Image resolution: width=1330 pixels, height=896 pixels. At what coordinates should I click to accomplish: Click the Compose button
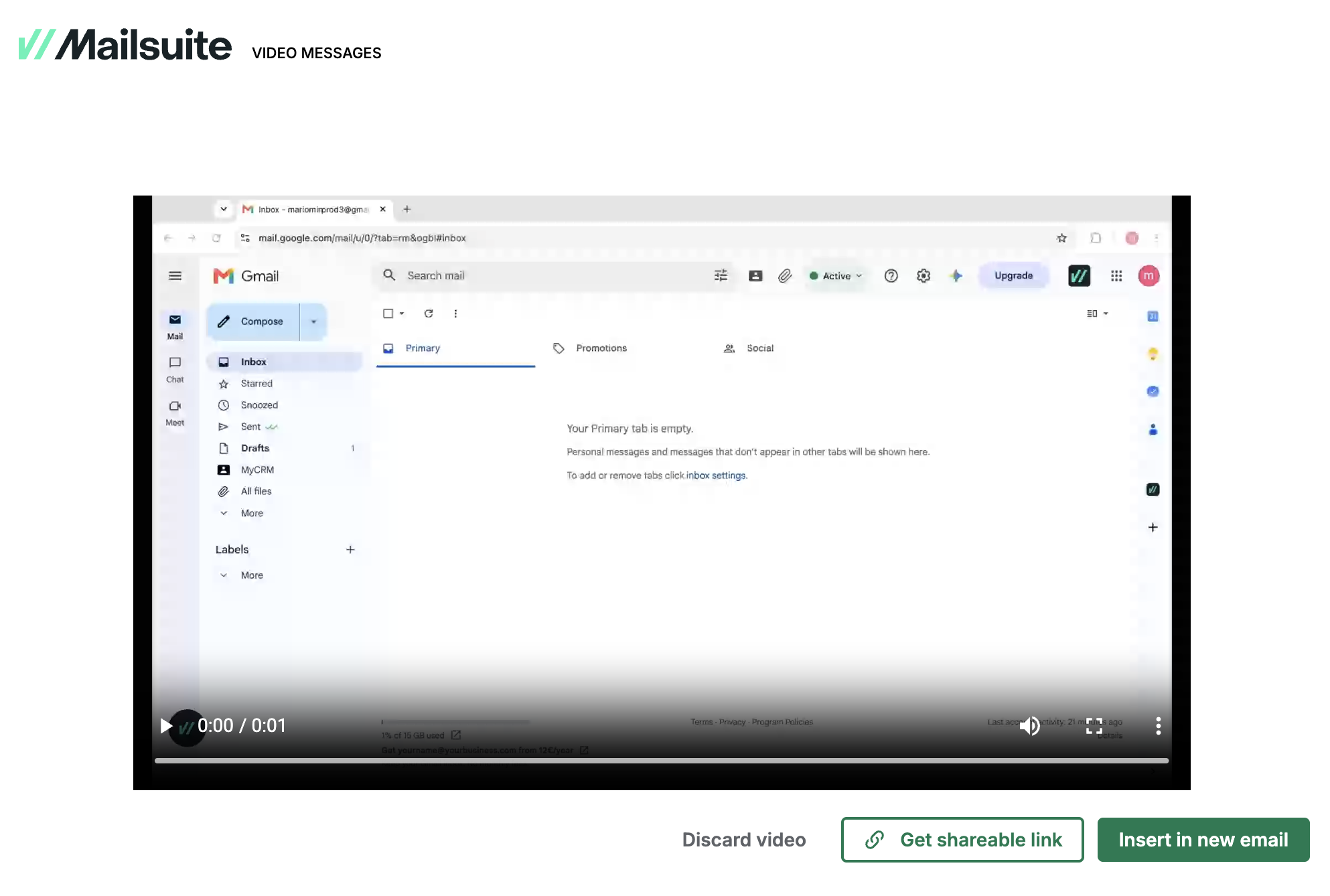tap(253, 321)
